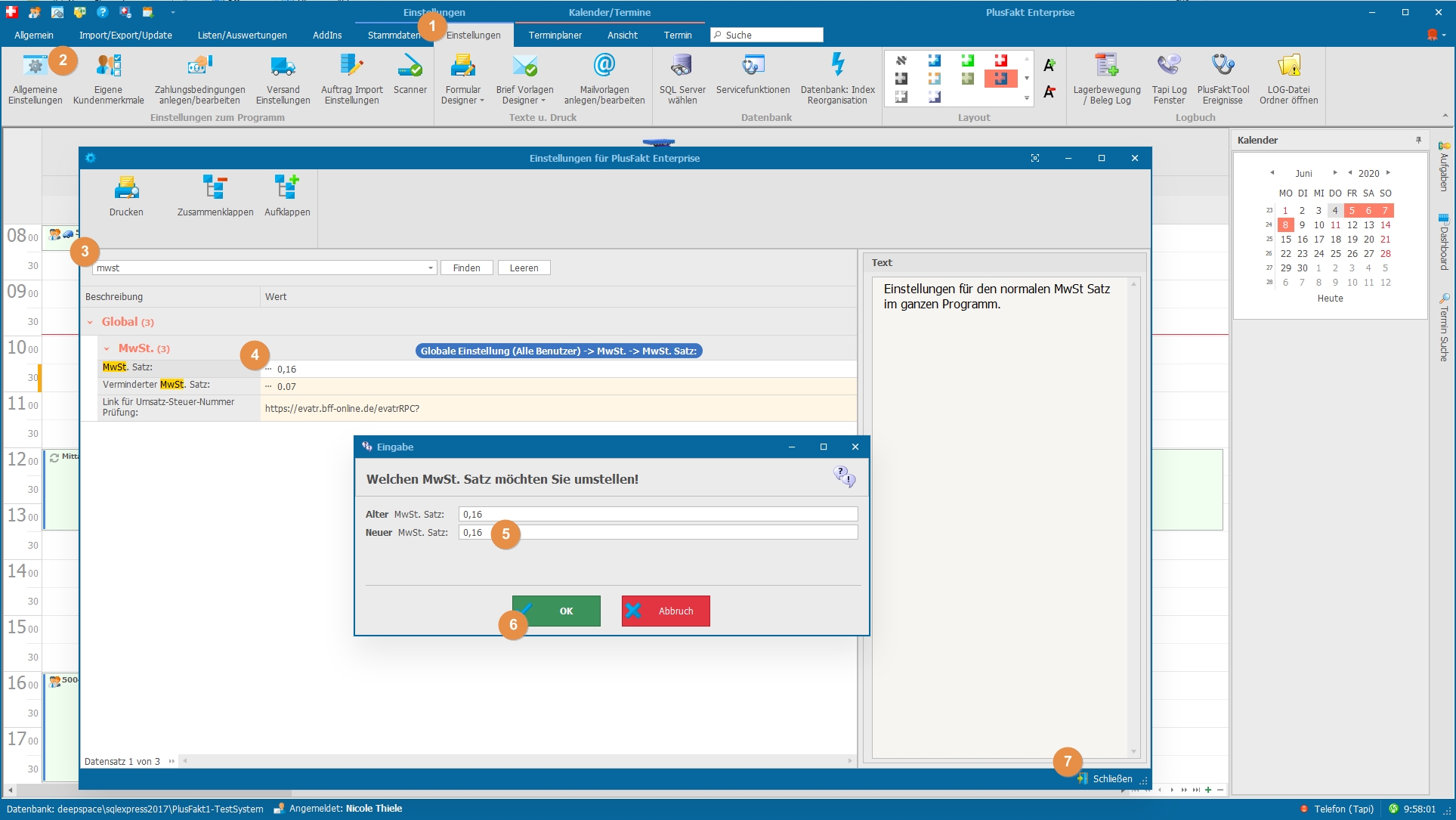Pin the Kalender panel

click(x=1418, y=140)
